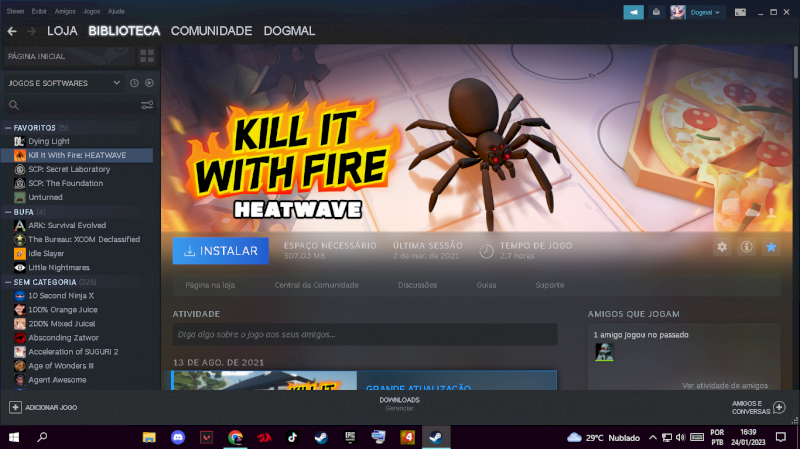Select the Unturned game icon
This screenshot has height=449, width=800.
(x=19, y=197)
